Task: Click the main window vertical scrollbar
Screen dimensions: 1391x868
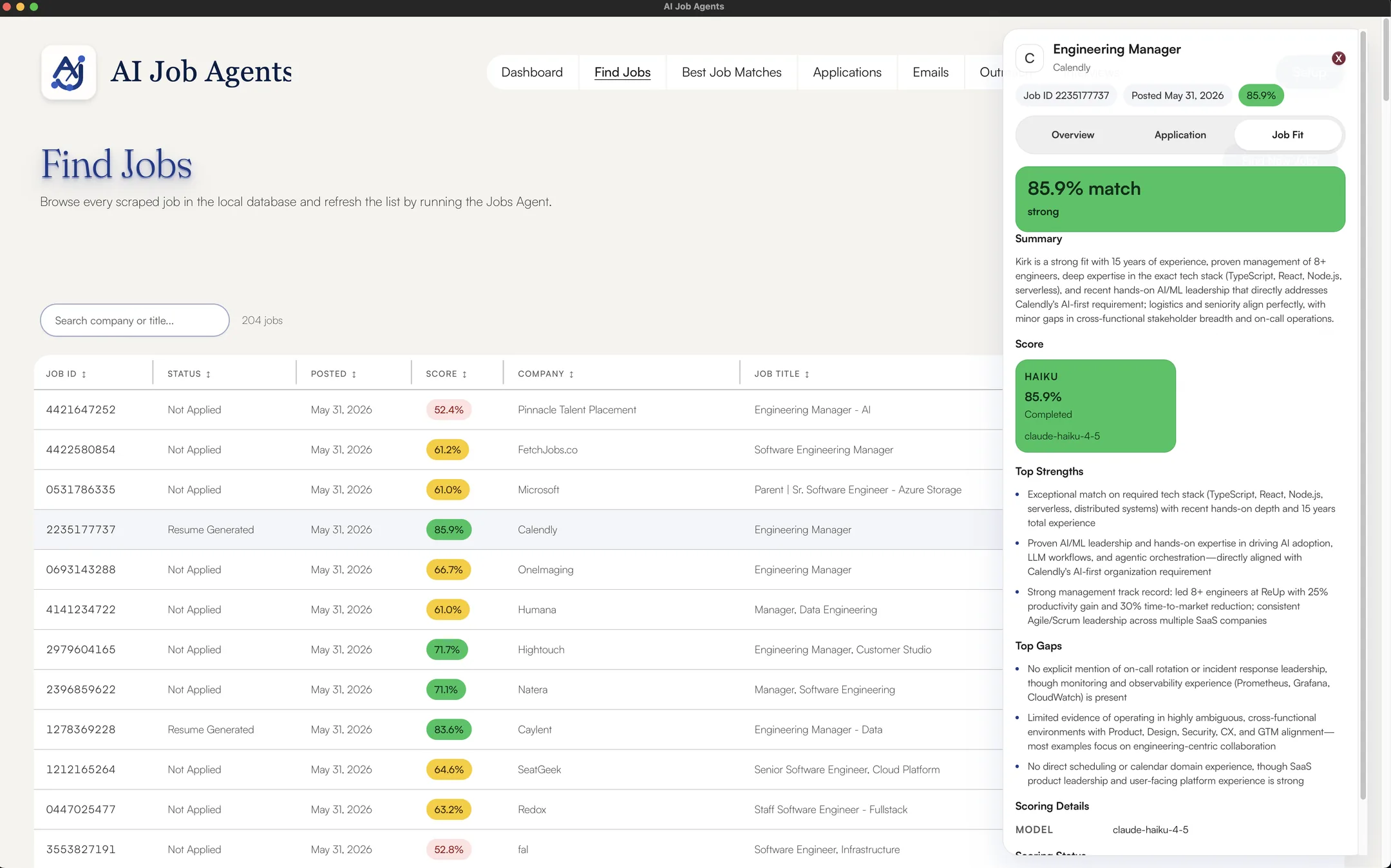Action: click(x=1386, y=59)
